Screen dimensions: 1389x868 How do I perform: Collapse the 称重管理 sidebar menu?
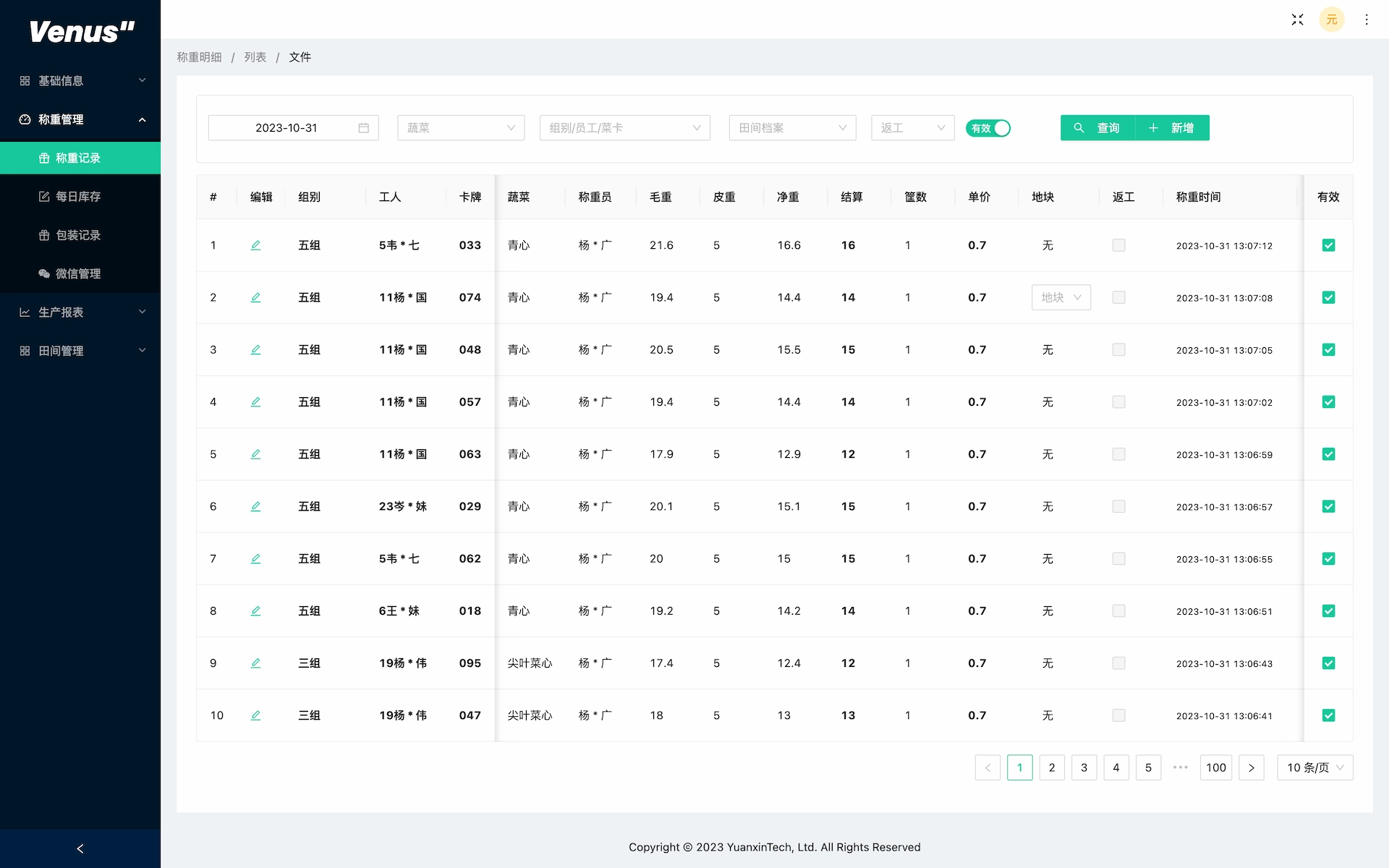(x=80, y=119)
